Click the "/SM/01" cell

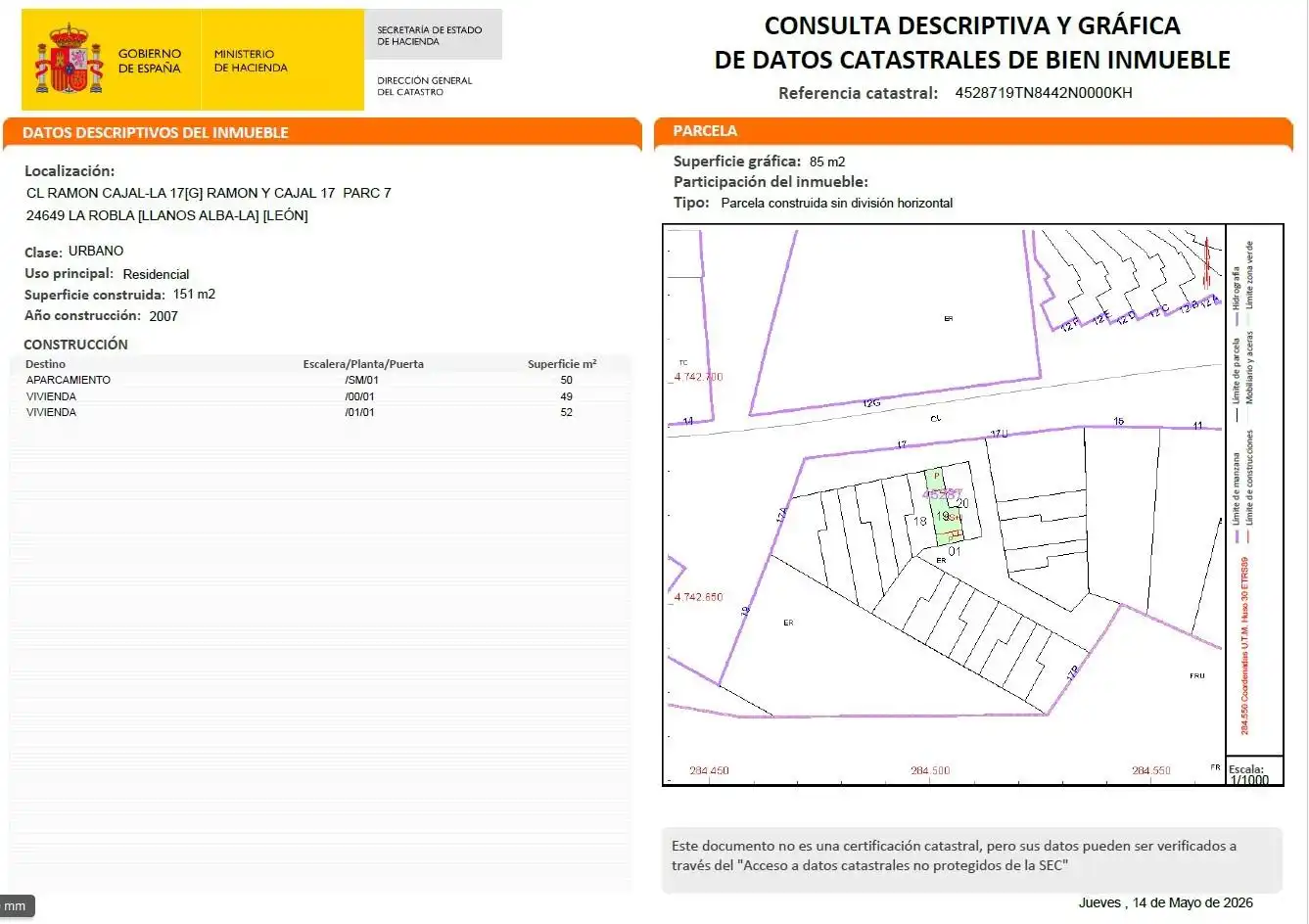361,380
